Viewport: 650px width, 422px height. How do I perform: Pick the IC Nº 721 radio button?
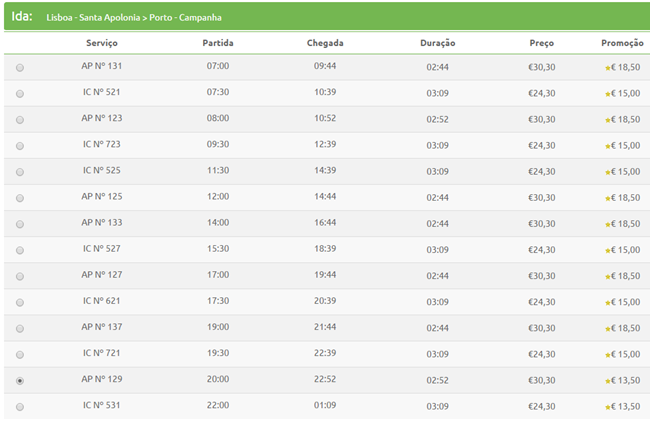pos(19,355)
